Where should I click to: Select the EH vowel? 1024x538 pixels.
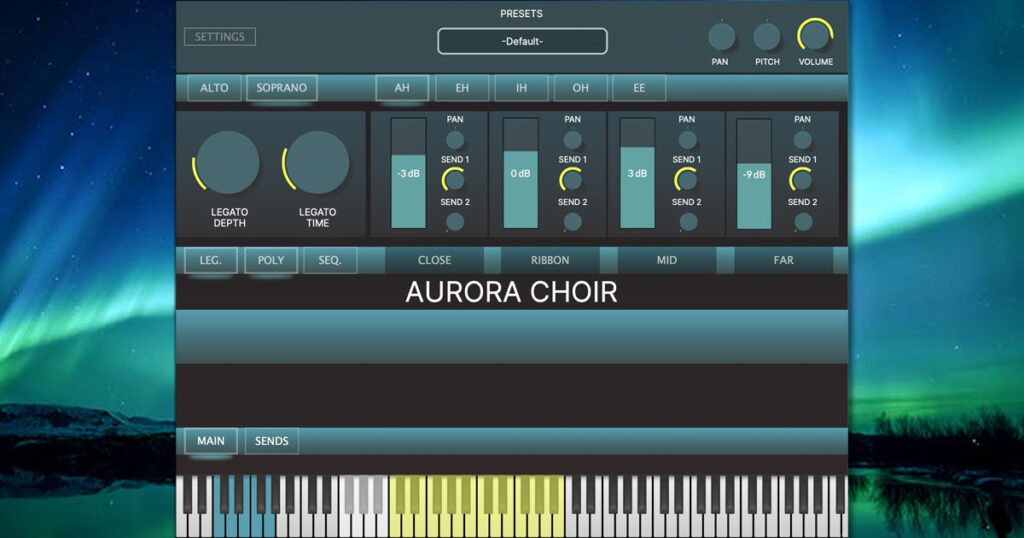click(x=462, y=87)
